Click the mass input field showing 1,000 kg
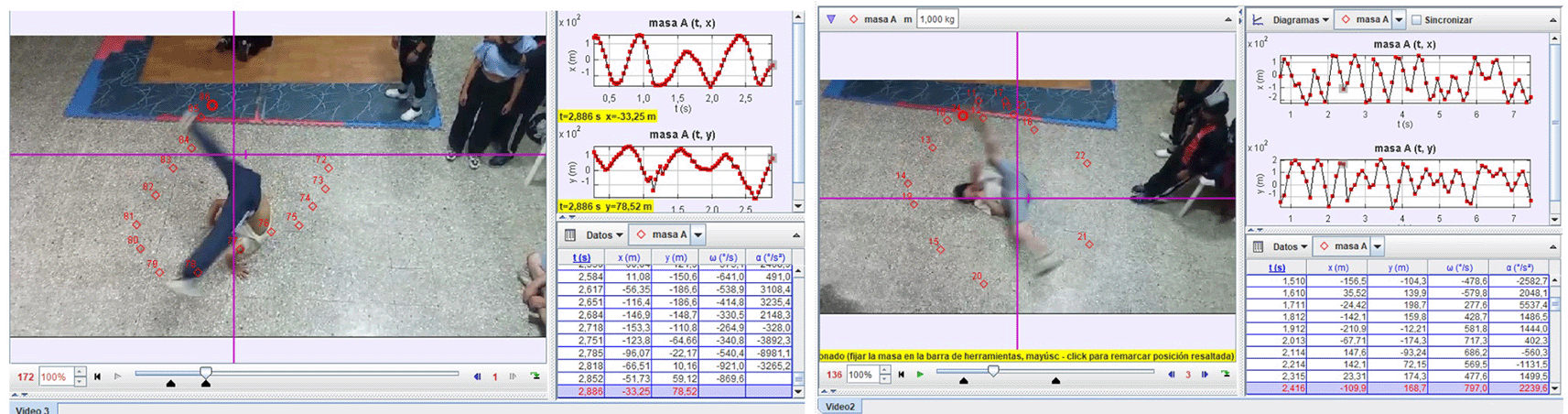 936,19
